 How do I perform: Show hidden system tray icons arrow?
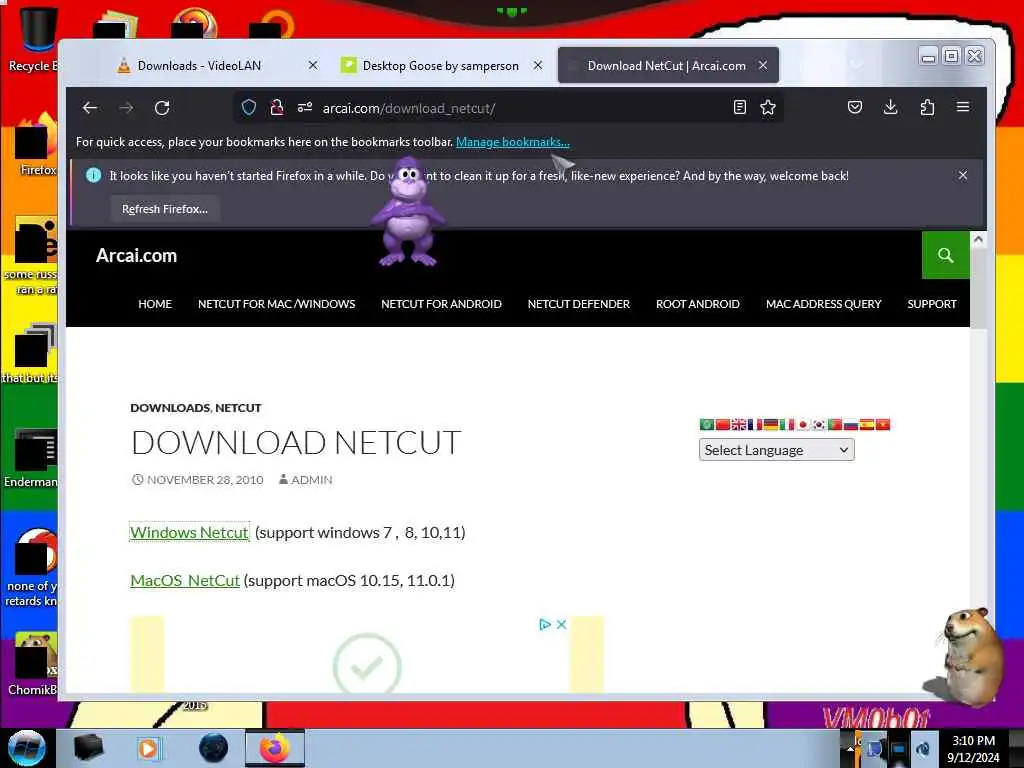(850, 749)
